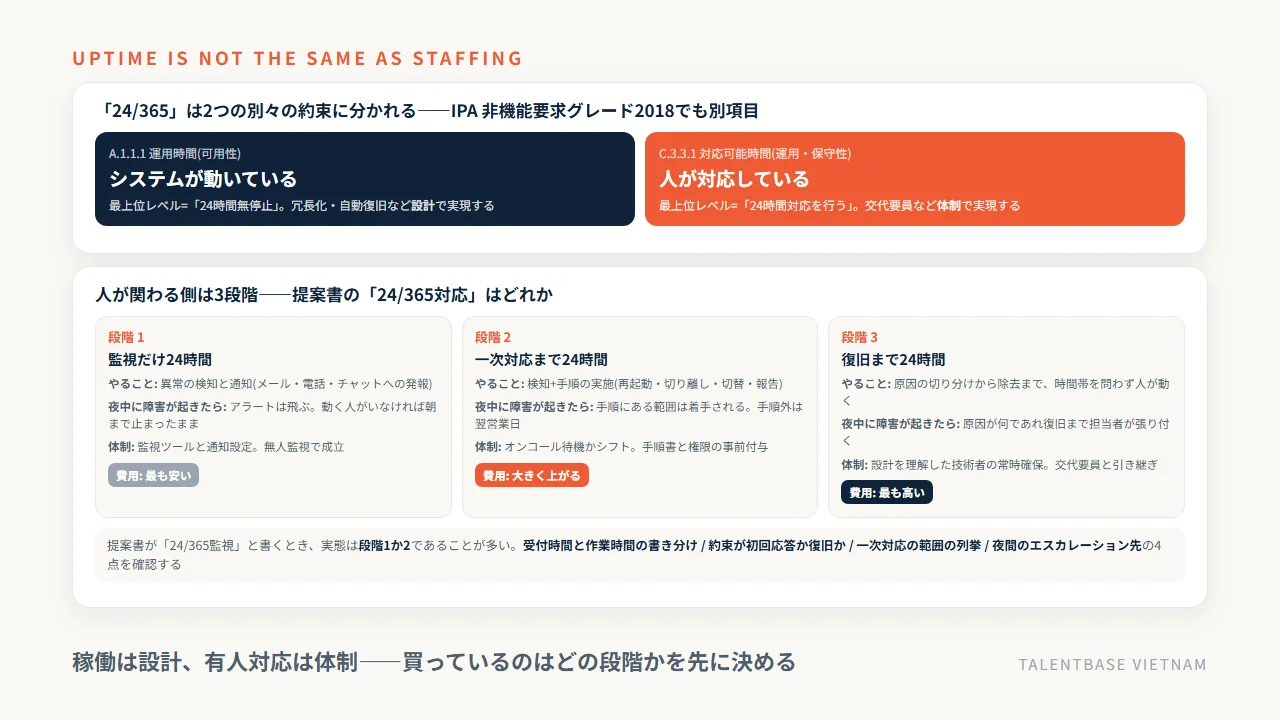The width and height of the screenshot is (1280, 720).
Task: Select the label 'A.1.1.1 運用時間(可用性)'
Action: (175, 154)
